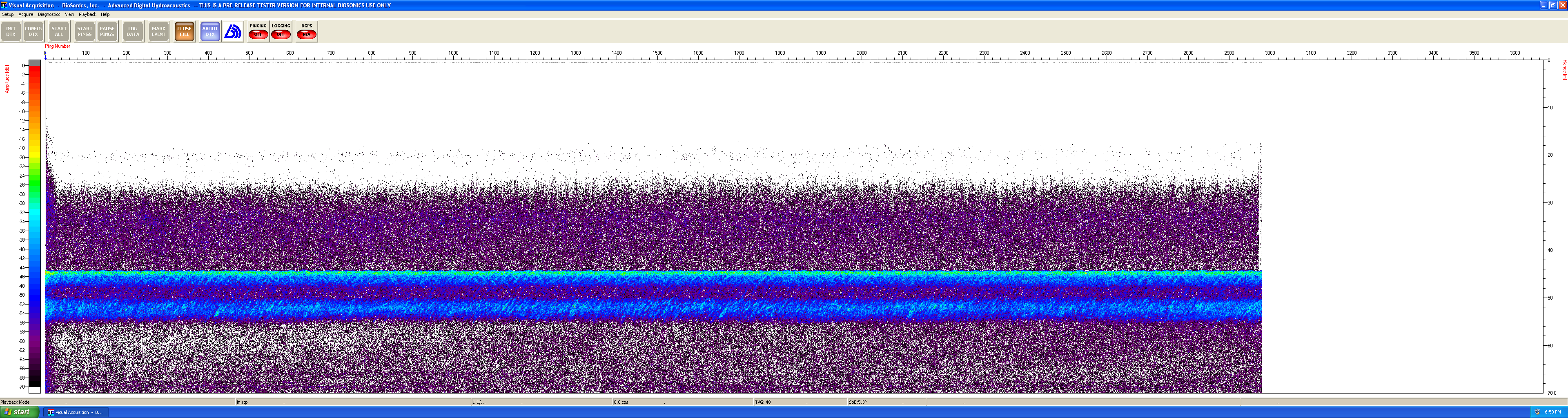Click the blue ABOUT DTX button

click(210, 32)
